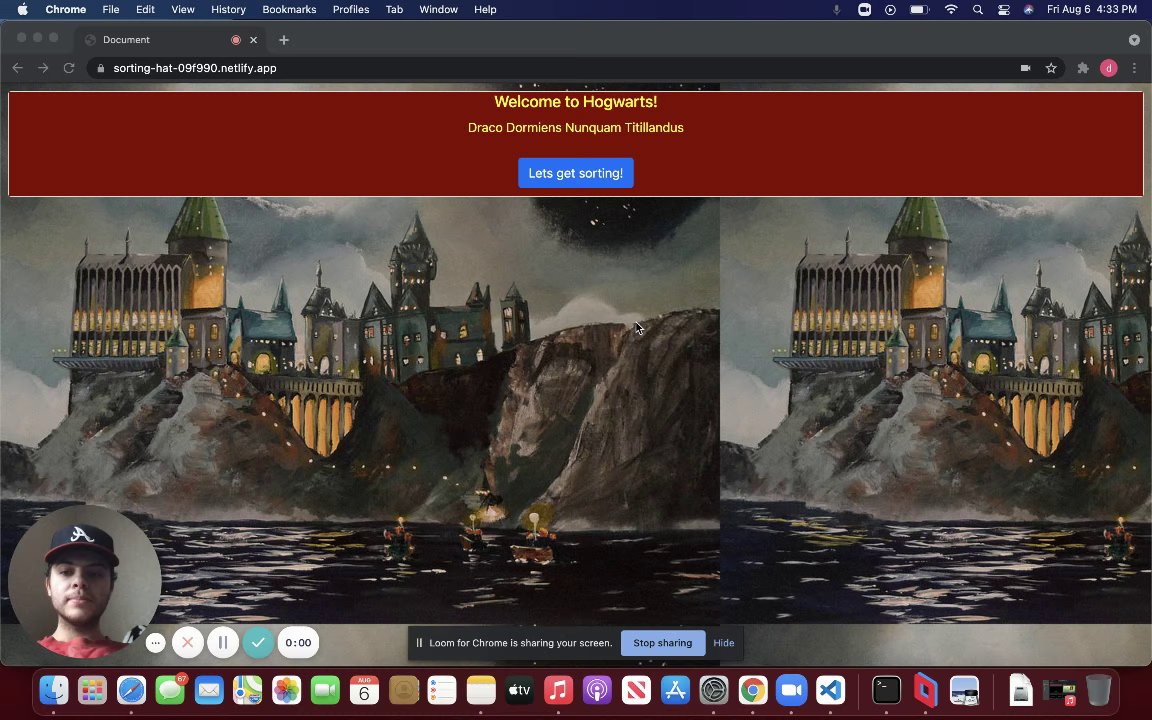Screen dimensions: 1152x720
Task: Open a new tab with plus button
Action: tap(284, 40)
